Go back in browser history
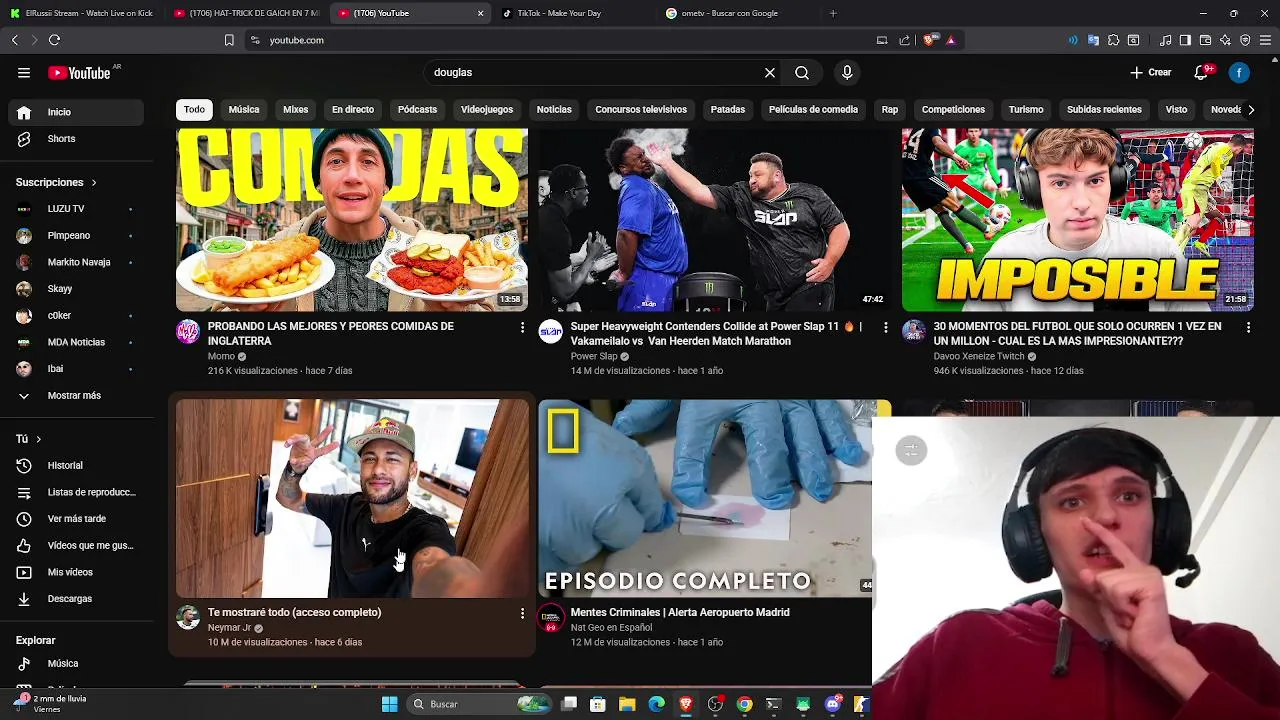The width and height of the screenshot is (1280, 720). 14,40
